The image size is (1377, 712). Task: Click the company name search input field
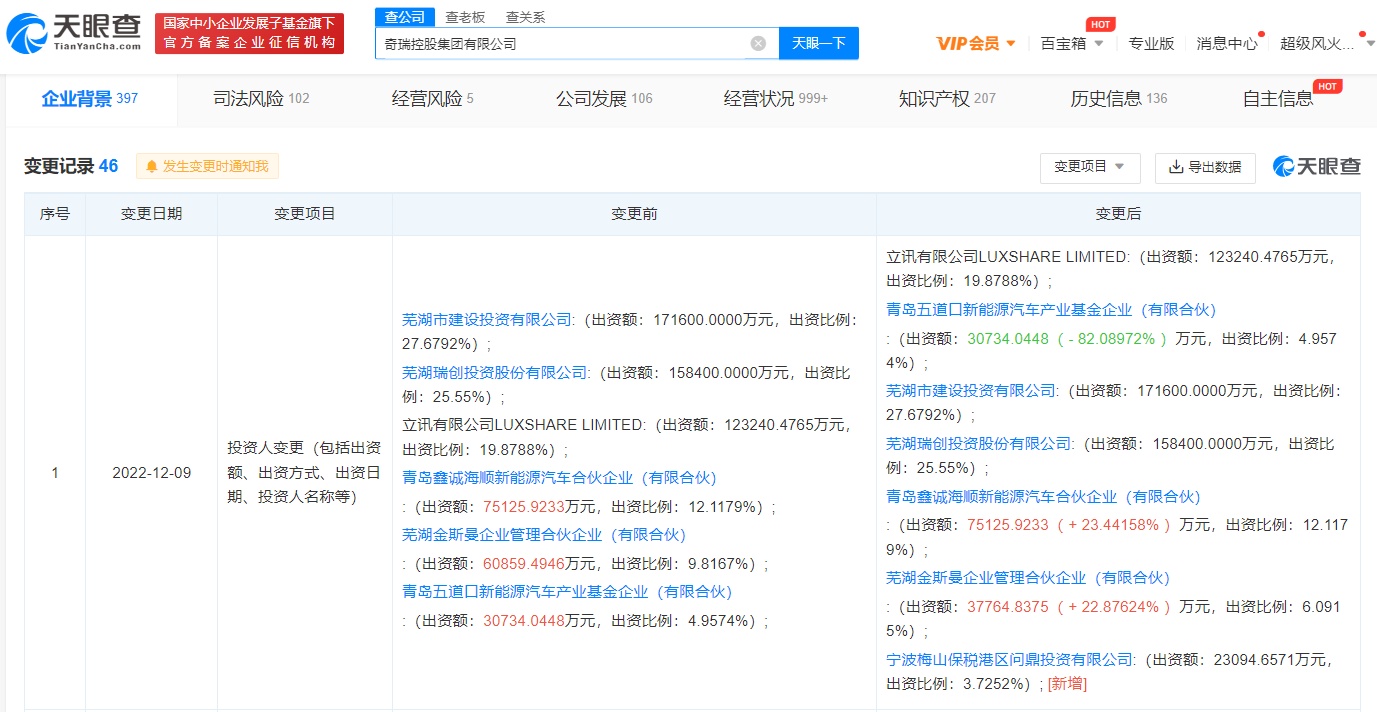pos(560,43)
